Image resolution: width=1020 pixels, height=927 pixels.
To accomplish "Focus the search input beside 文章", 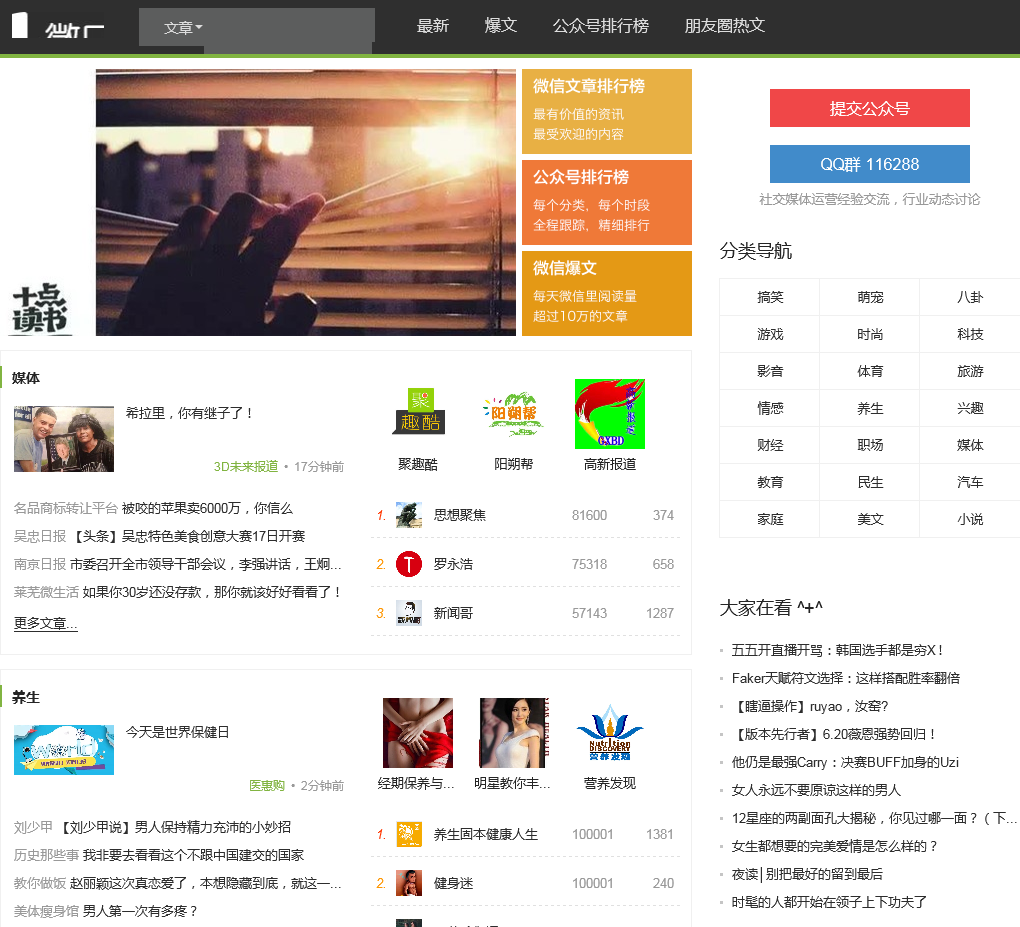I will pos(289,27).
